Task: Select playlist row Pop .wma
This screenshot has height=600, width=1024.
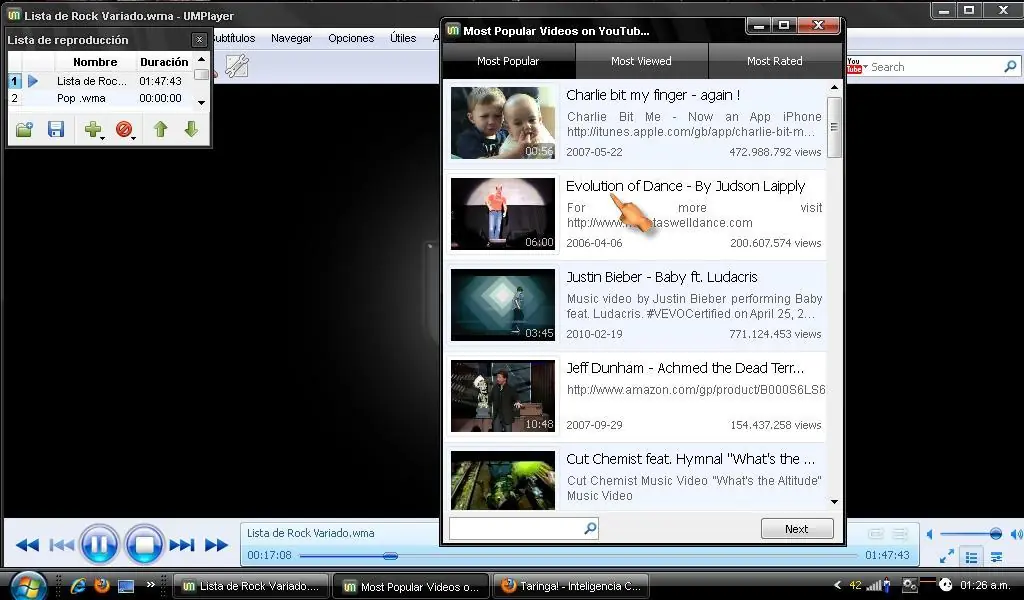Action: [101, 98]
